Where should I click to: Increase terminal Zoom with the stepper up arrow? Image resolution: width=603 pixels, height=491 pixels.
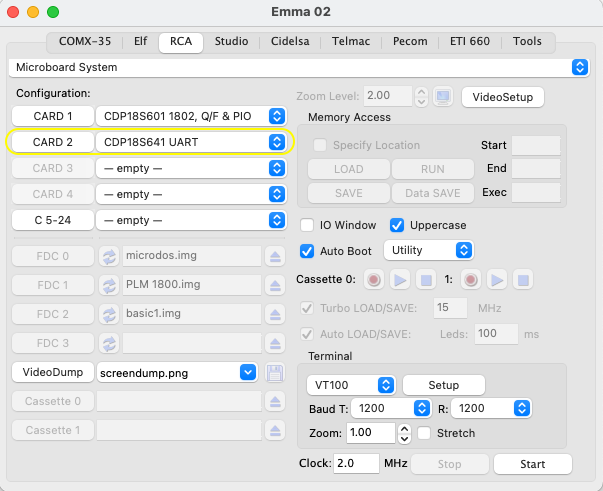(404, 428)
